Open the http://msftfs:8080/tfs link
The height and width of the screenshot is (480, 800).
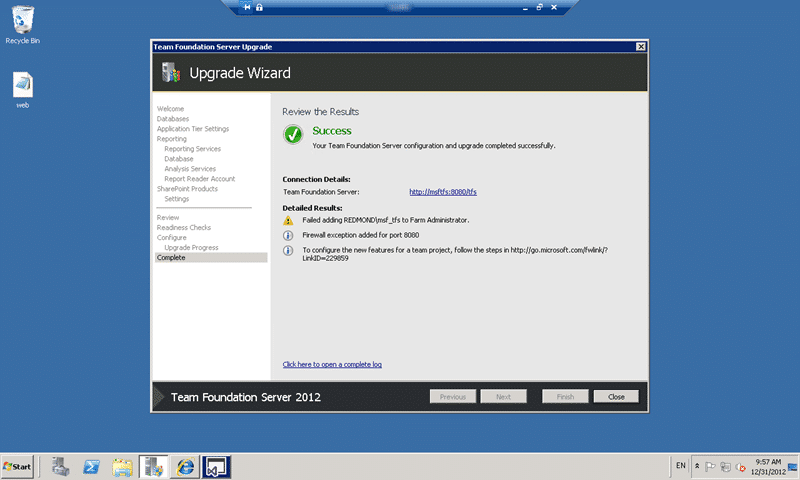[443, 192]
